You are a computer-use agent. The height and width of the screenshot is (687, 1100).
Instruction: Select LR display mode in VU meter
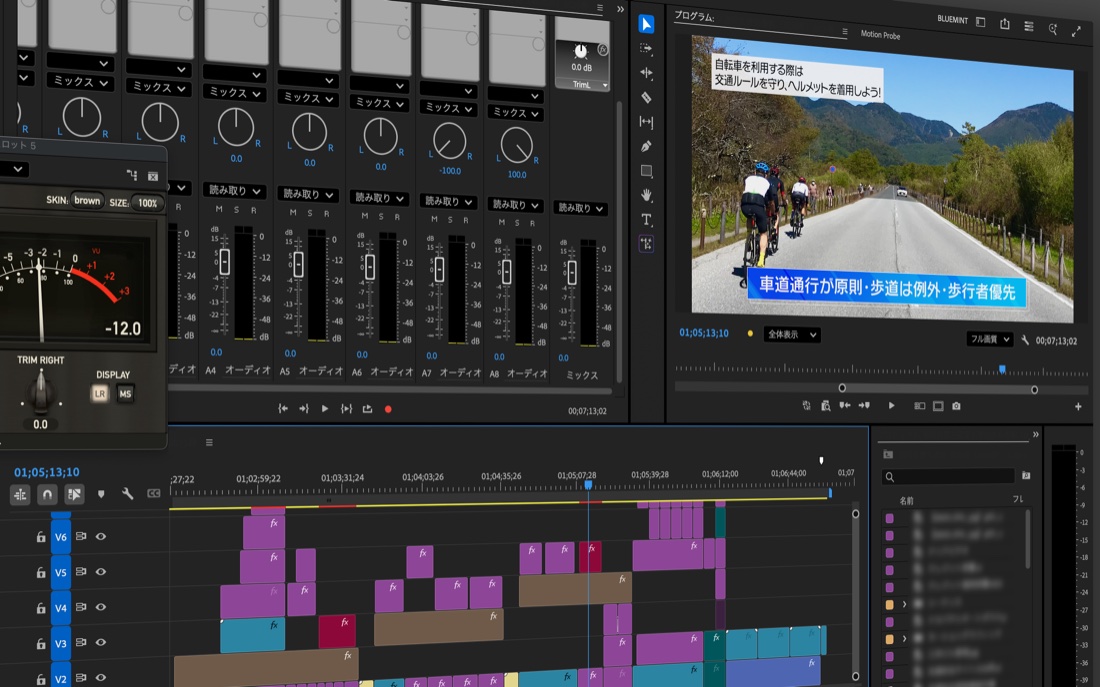(x=100, y=394)
